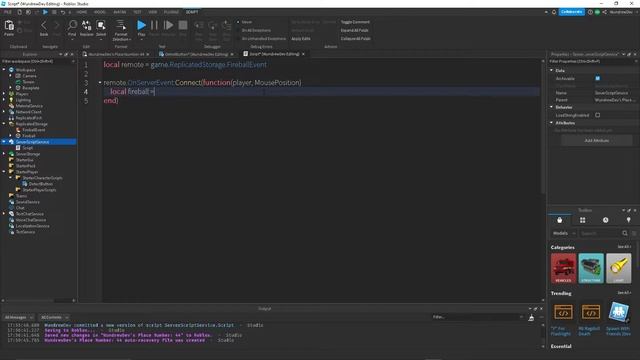This screenshot has height=360, width=640.
Task: Open the Toolbox Marketplace tab icon
Action: 560,220
